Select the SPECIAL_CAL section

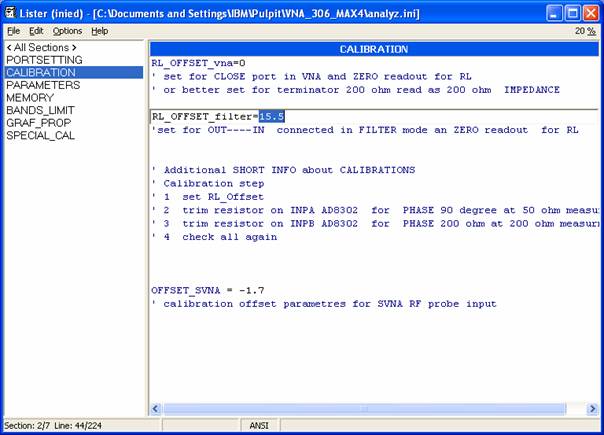pos(41,135)
